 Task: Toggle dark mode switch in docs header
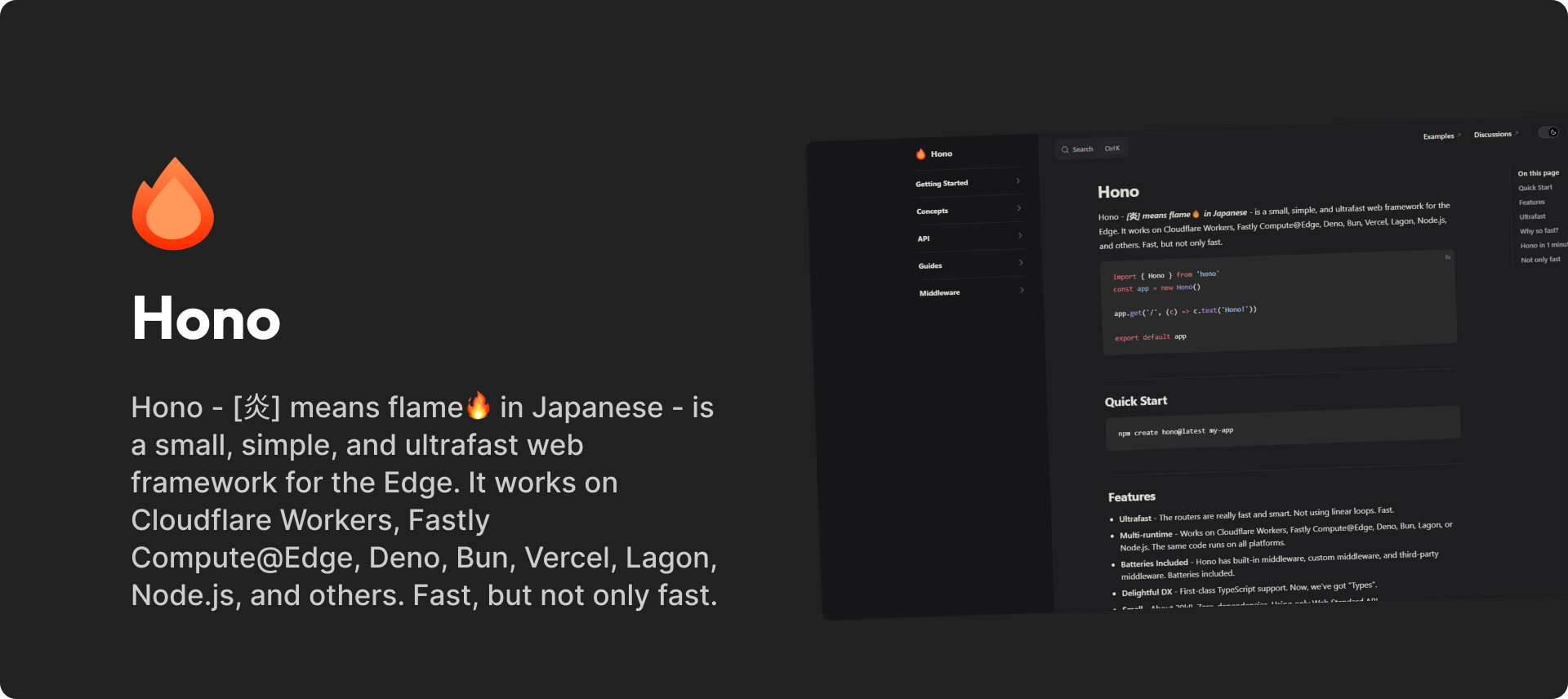(1548, 132)
